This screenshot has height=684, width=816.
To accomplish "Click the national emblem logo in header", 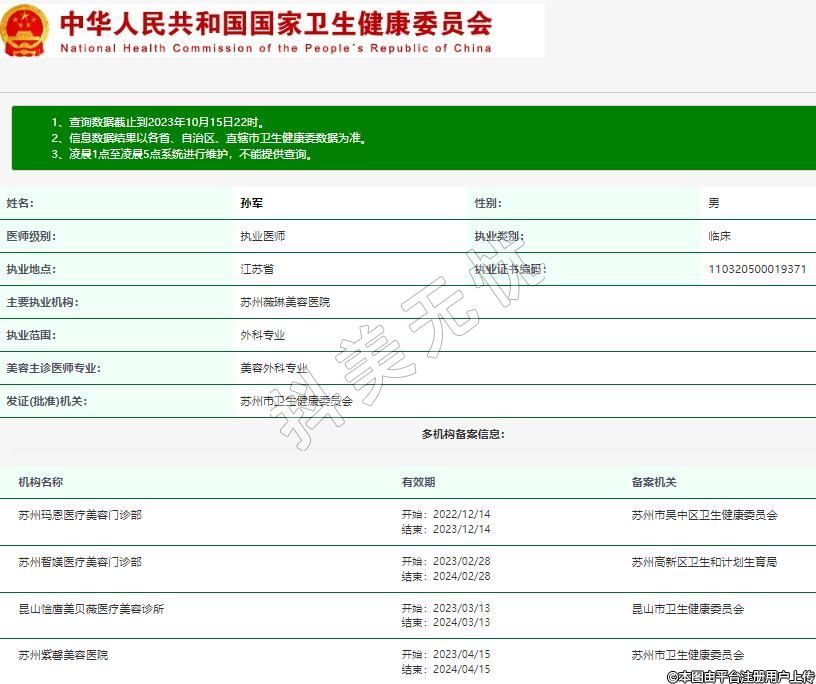I will 25,30.
